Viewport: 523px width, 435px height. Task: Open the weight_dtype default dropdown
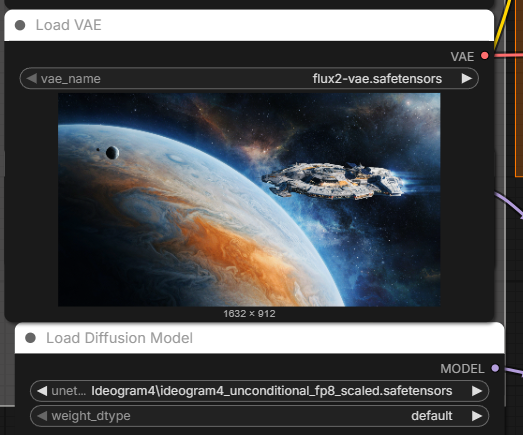pyautogui.click(x=259, y=416)
